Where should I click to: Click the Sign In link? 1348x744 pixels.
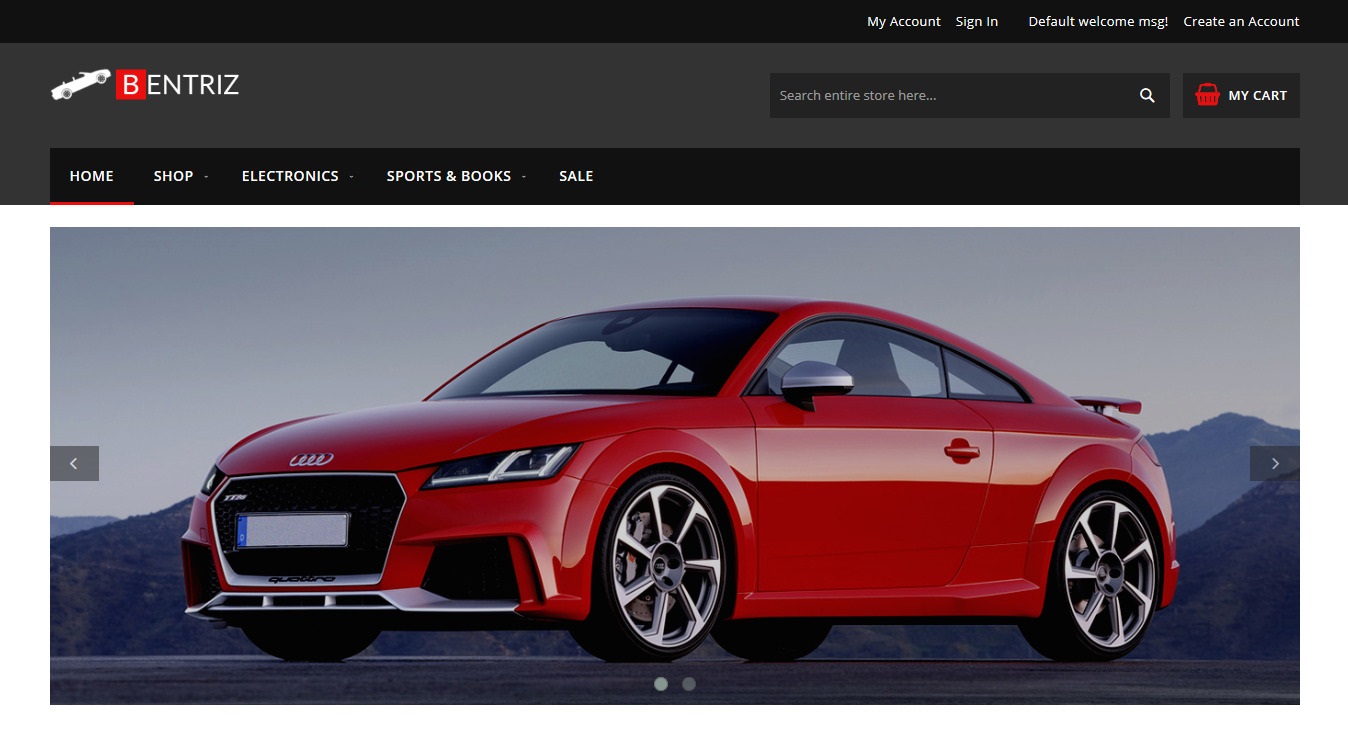pos(976,21)
